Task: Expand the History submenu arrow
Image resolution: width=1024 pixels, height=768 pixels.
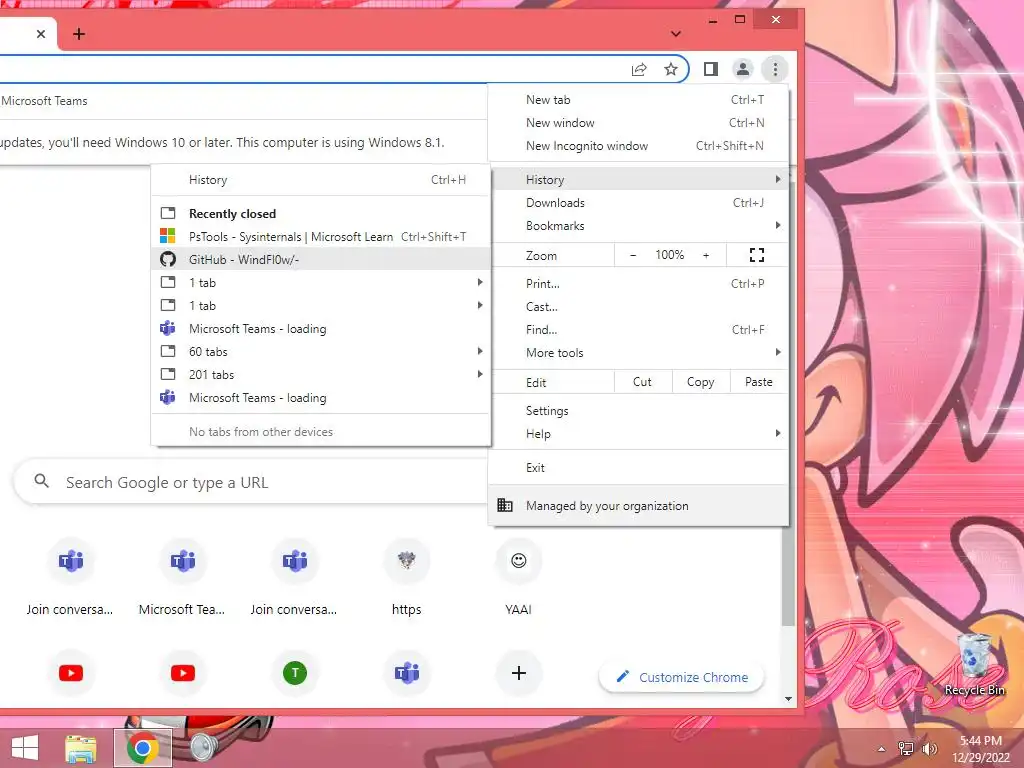Action: (777, 179)
